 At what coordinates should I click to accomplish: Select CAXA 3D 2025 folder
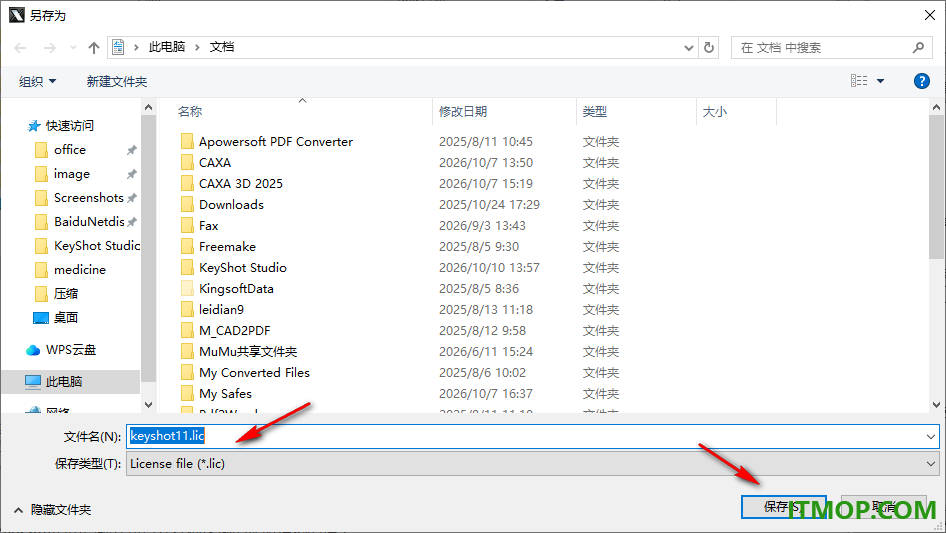(241, 184)
